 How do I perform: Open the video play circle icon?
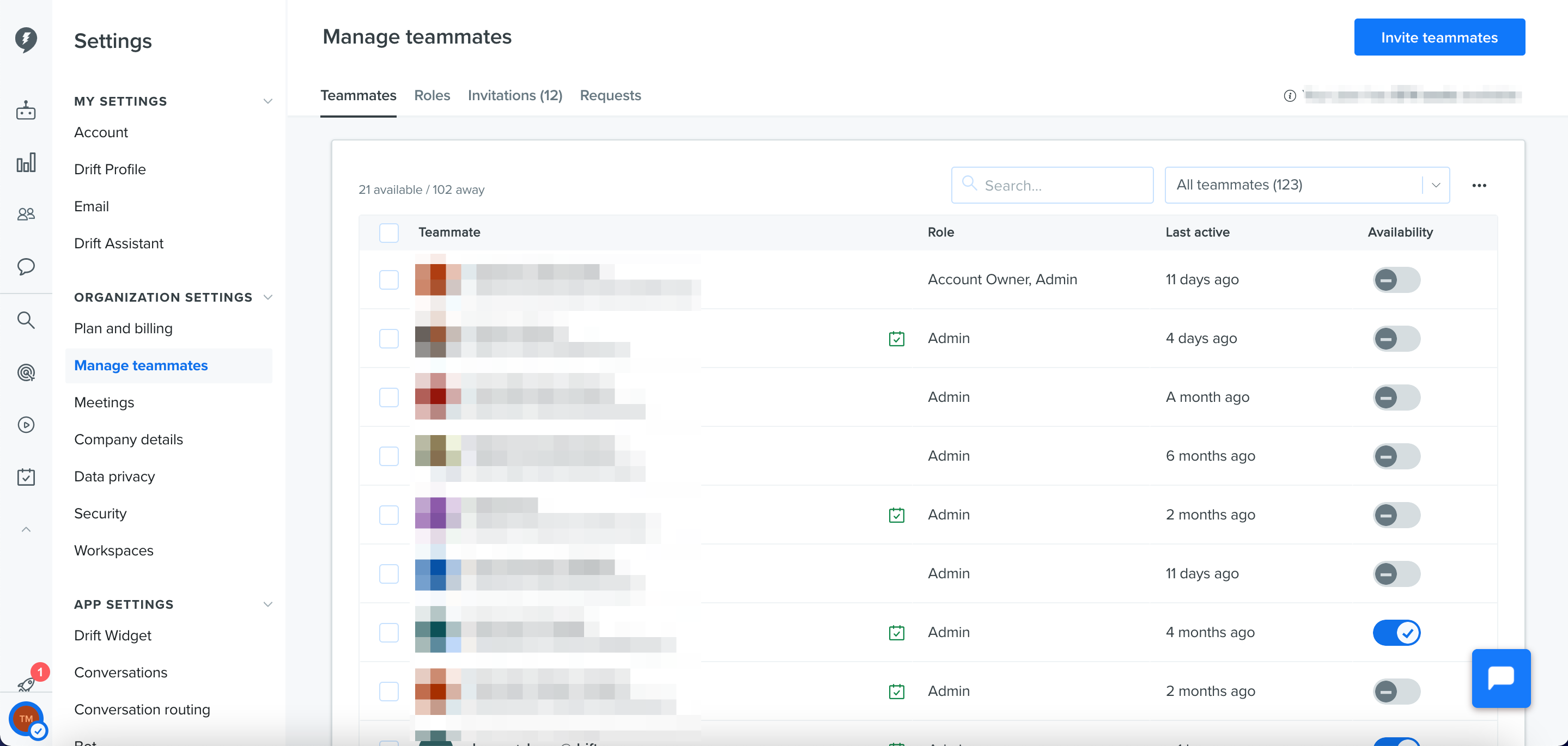[26, 425]
